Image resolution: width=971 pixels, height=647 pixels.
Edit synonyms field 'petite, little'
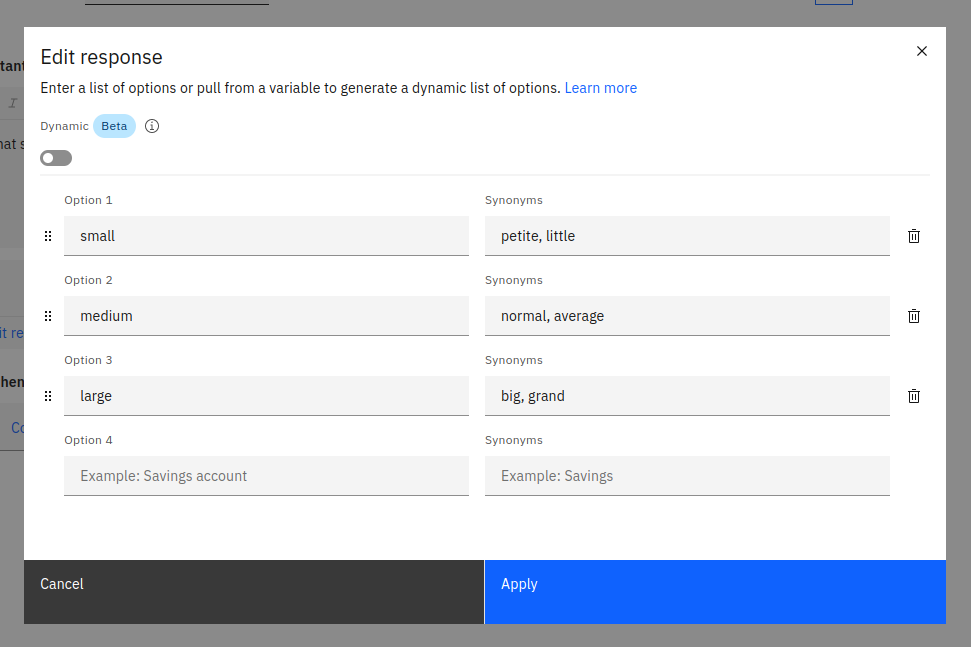(x=687, y=236)
